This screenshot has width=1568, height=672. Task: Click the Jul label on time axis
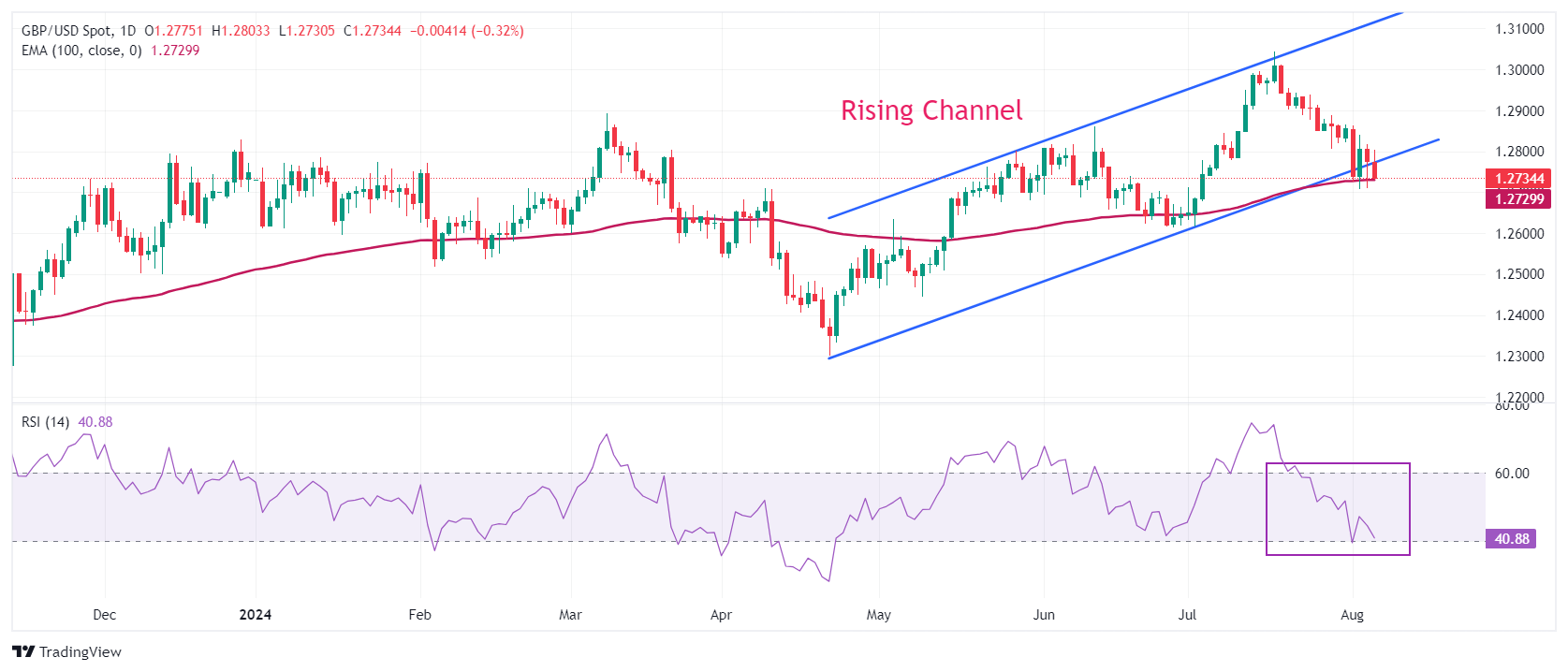[x=1187, y=615]
